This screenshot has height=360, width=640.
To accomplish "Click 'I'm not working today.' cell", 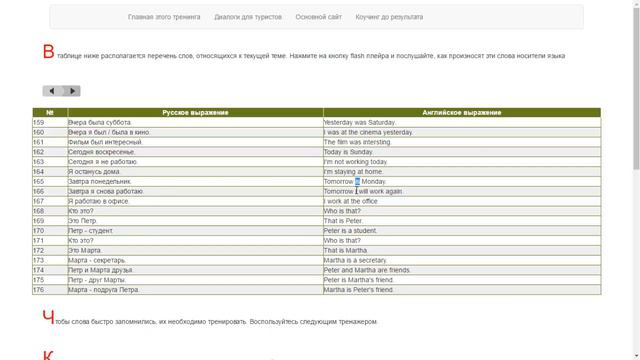I will (x=462, y=162).
